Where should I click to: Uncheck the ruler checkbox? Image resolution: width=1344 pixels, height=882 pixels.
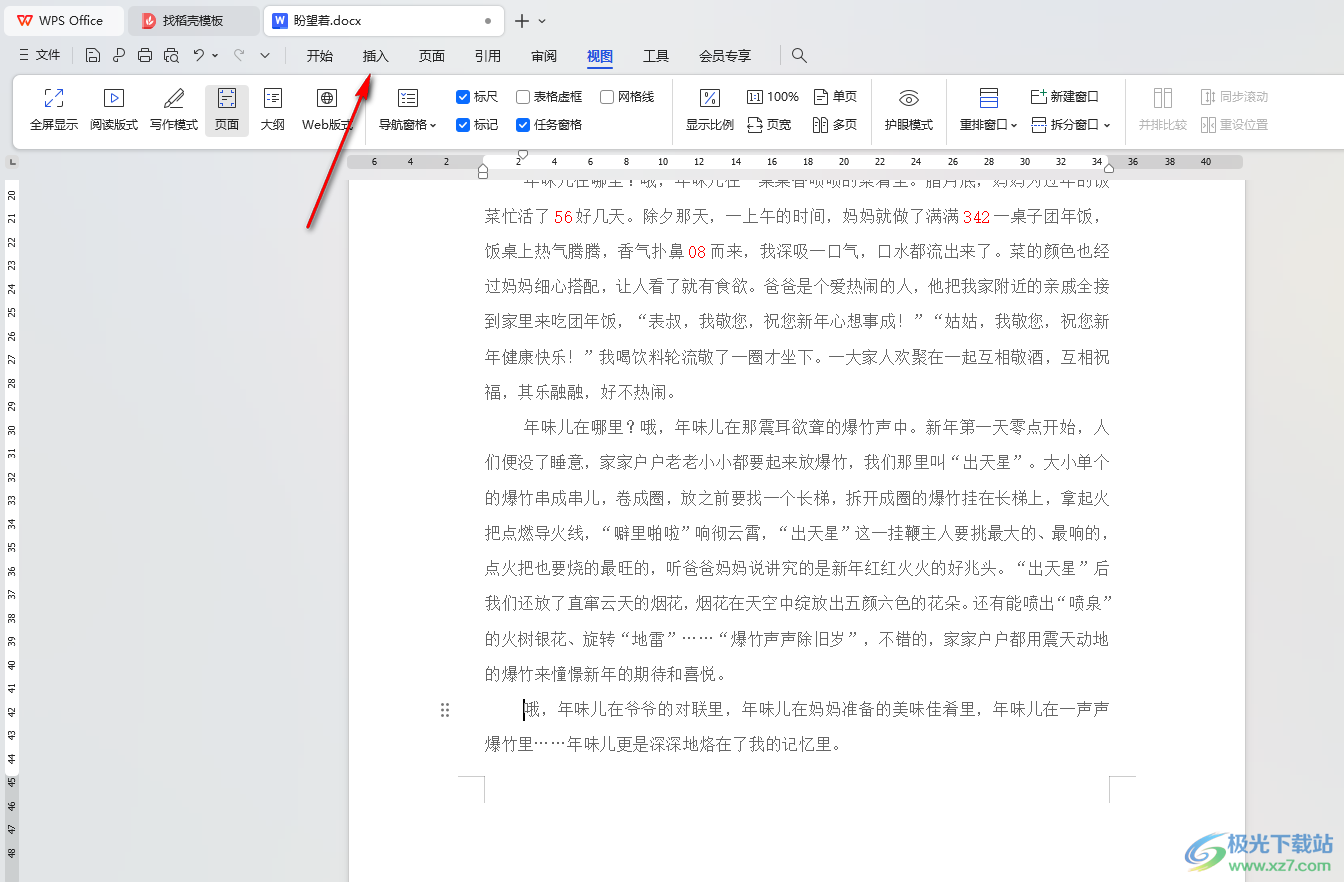[x=463, y=97]
